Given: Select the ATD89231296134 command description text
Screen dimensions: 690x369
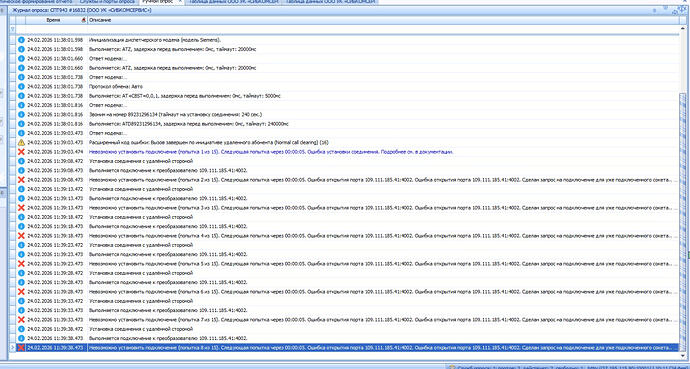Looking at the screenshot, I should tap(188, 124).
